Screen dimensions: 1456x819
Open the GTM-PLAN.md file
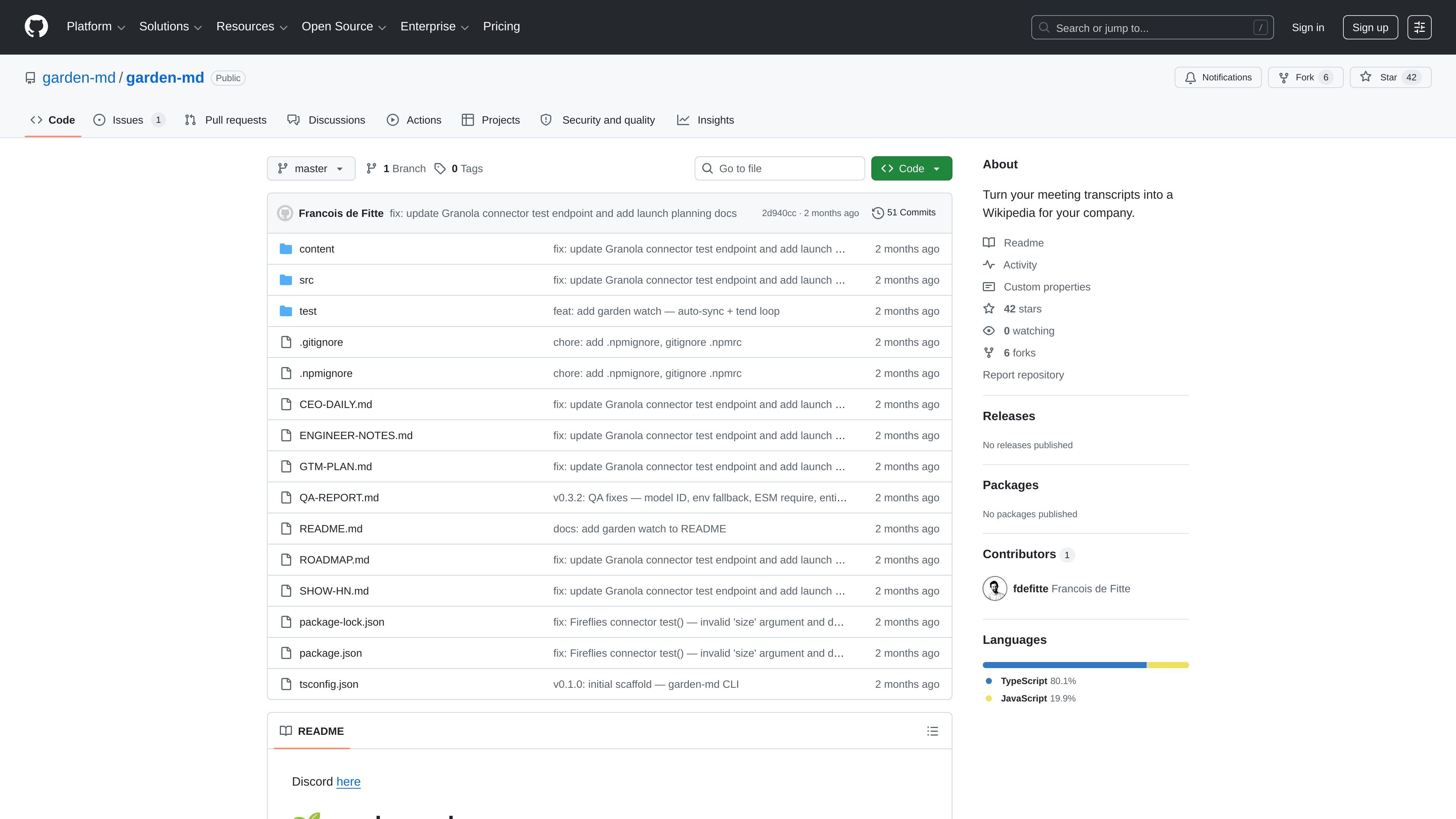336,466
